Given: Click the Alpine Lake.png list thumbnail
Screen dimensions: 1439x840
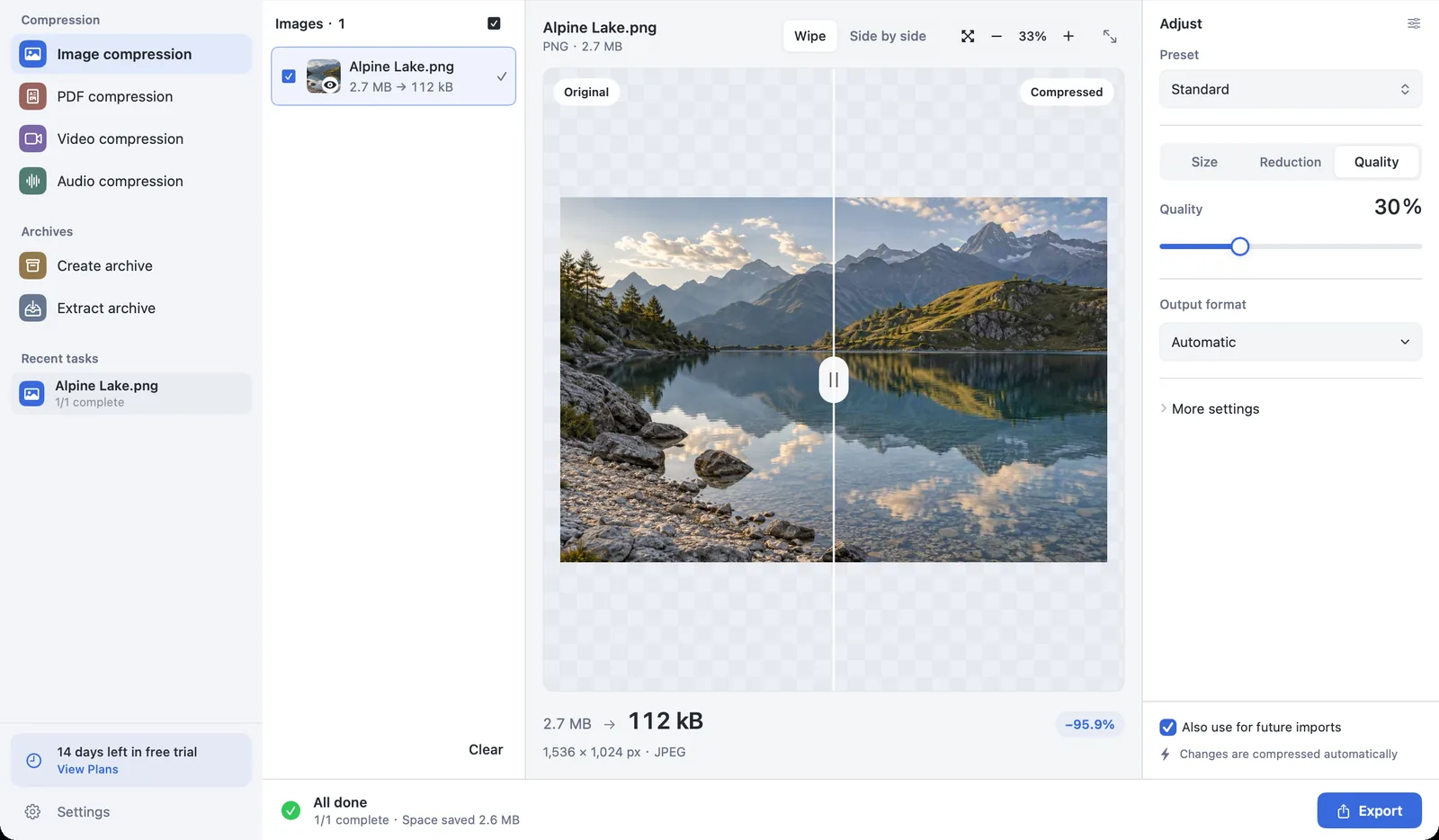Looking at the screenshot, I should tap(324, 76).
